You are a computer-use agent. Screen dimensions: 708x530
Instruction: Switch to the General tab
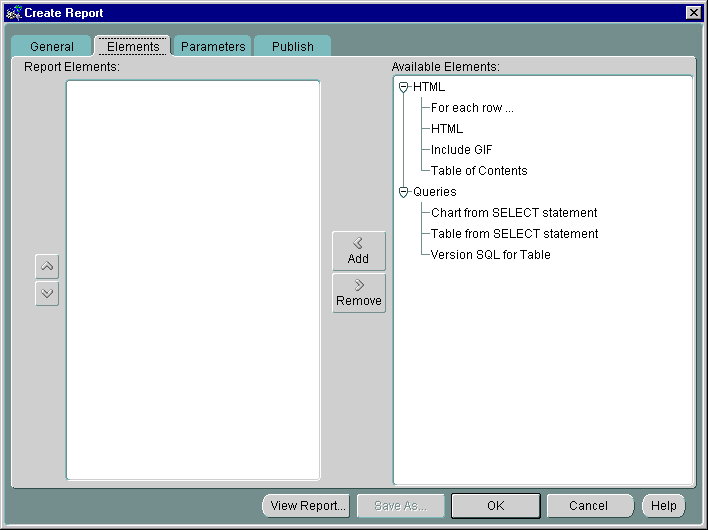coord(51,46)
